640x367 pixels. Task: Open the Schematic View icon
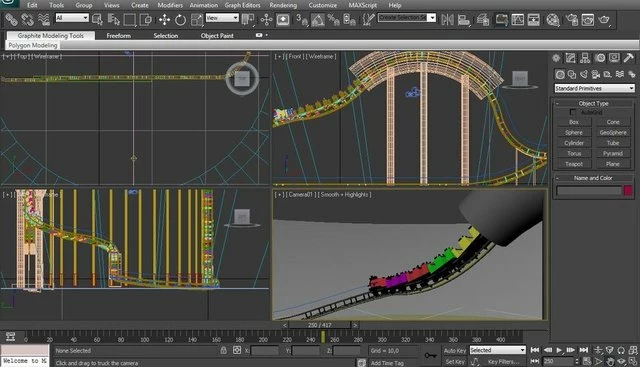(x=533, y=19)
